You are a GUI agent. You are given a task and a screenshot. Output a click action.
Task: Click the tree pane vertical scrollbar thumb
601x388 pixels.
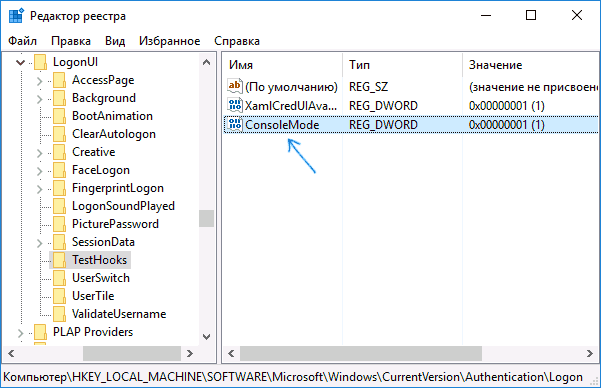click(206, 218)
